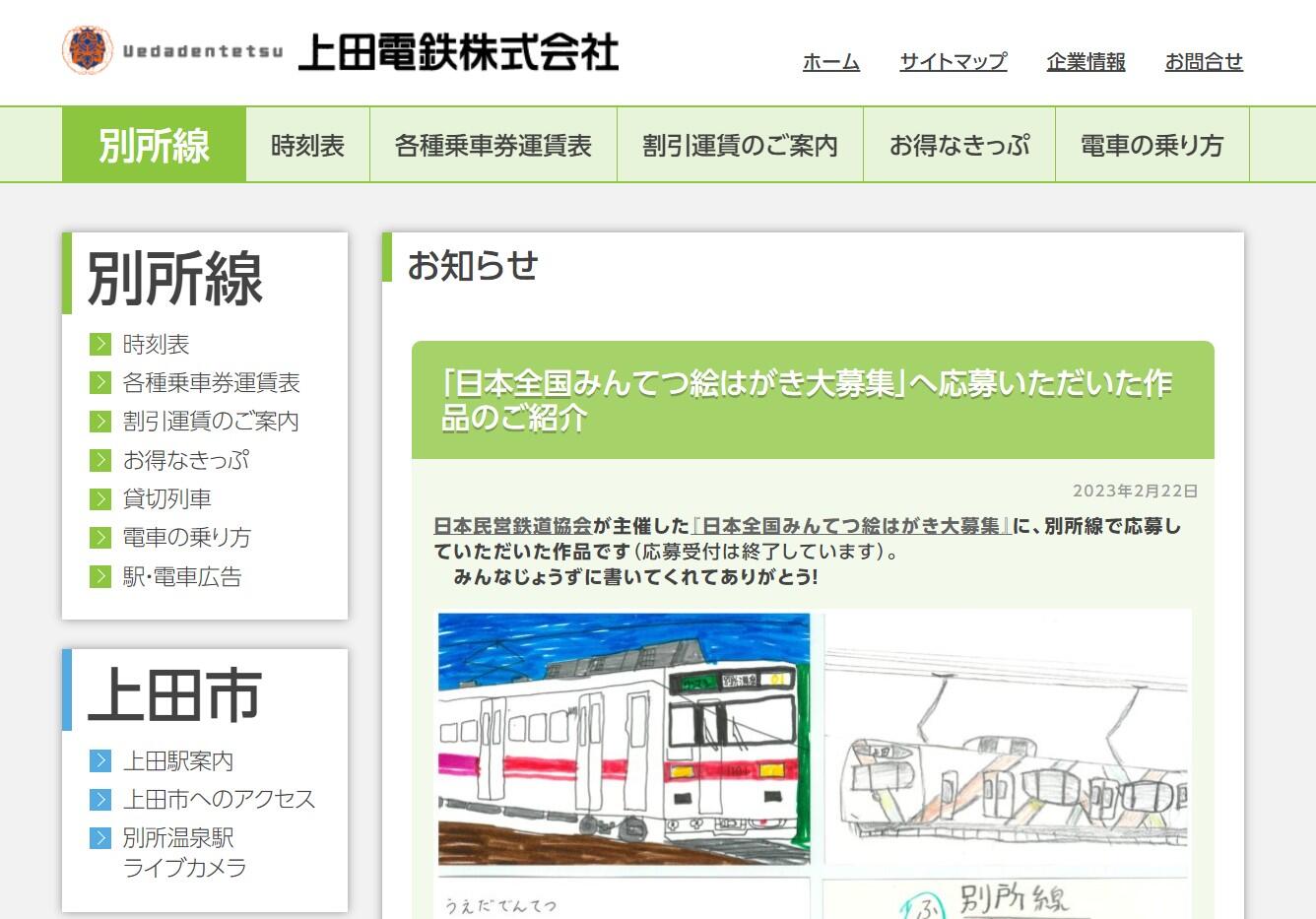1316x919 pixels.
Task: Click green arrow icon beside 駅・電車広告
Action: click(x=99, y=576)
